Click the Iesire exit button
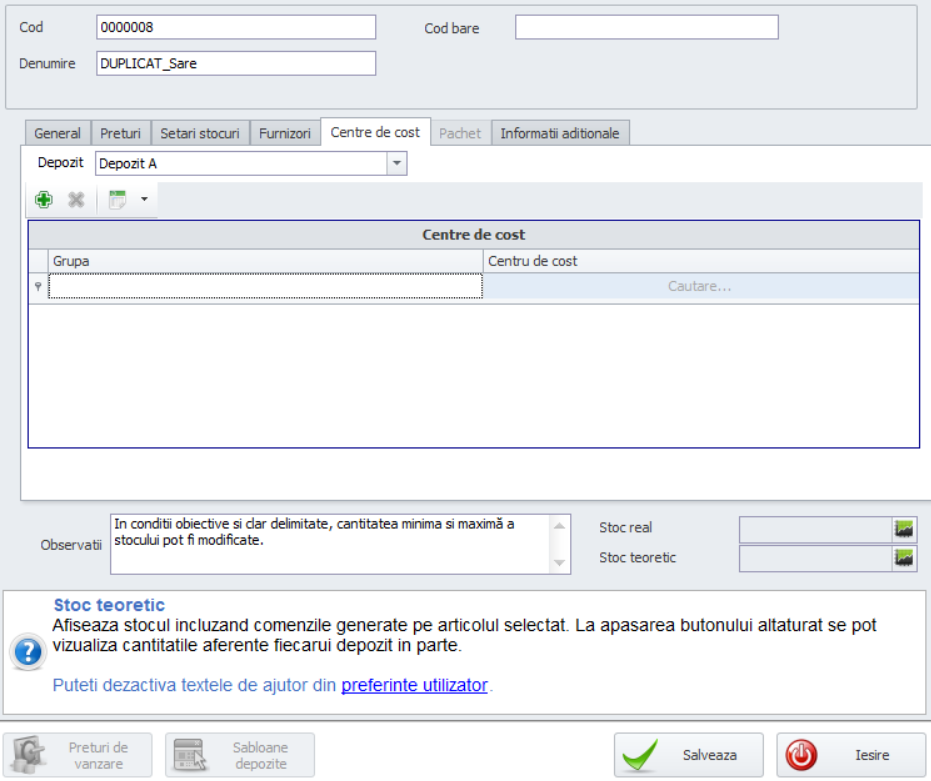Viewport: 931px width, 781px height. (851, 755)
